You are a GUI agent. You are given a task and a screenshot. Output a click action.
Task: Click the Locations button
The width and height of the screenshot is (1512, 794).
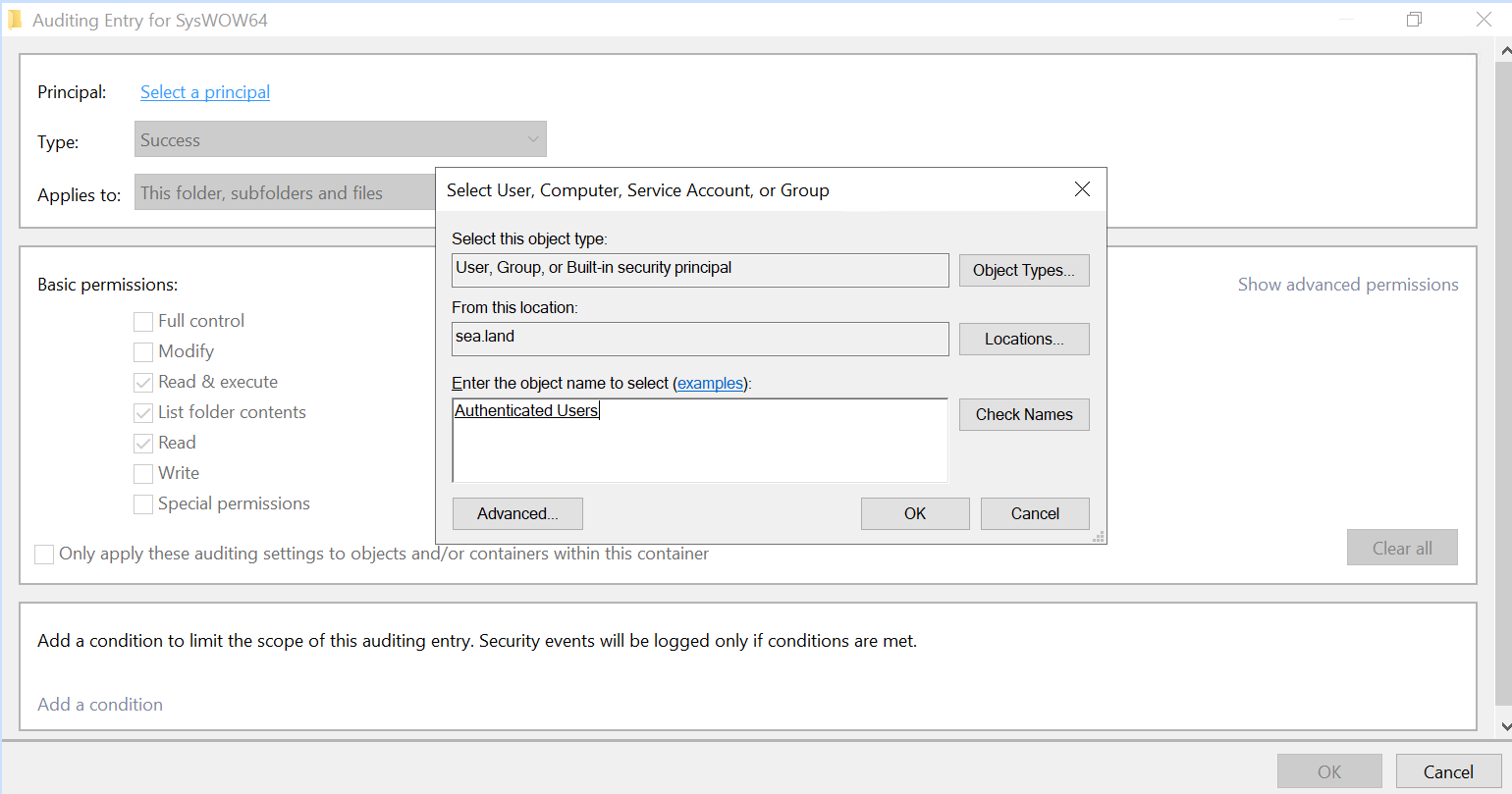click(1024, 339)
